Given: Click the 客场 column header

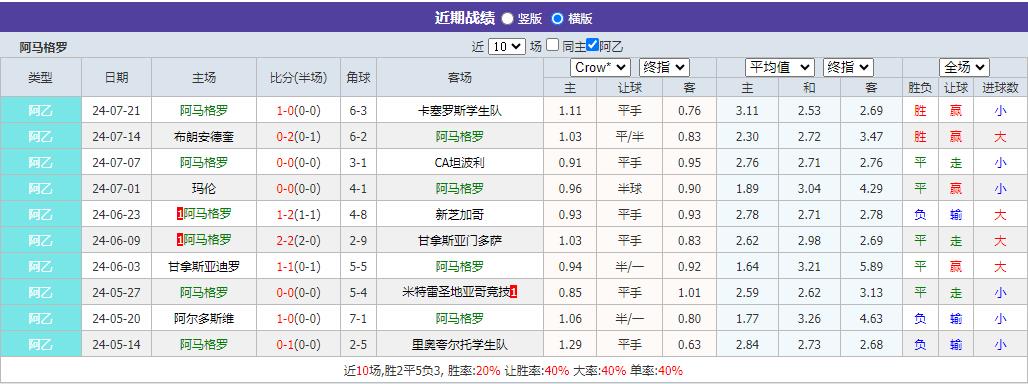Looking at the screenshot, I should pos(460,77).
